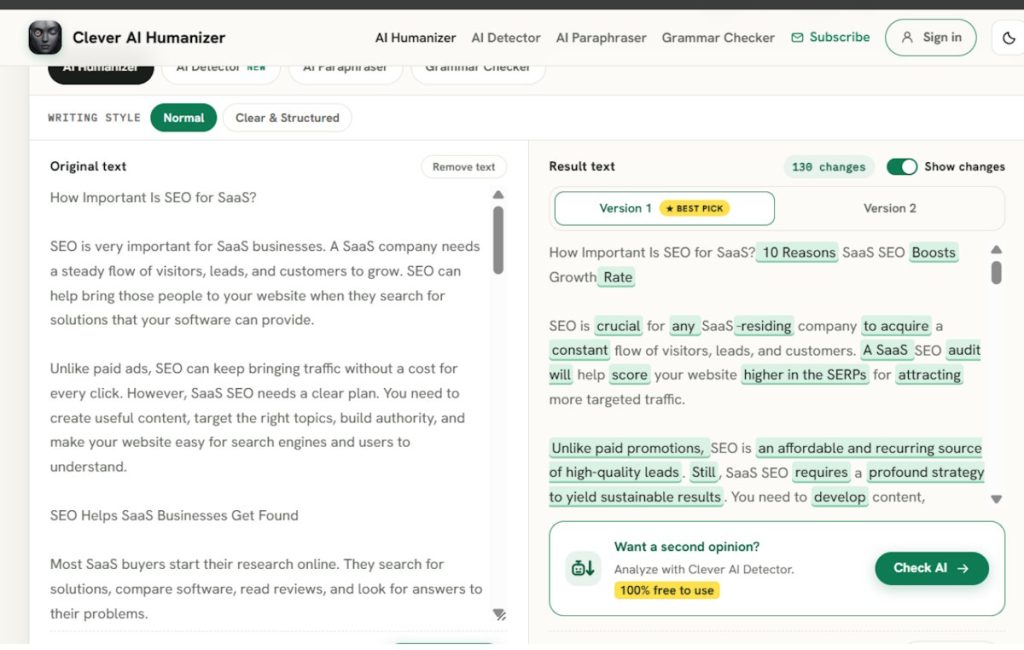Click Result text scrollbar up arrow
Screen dimensions: 1024x650
[996, 250]
